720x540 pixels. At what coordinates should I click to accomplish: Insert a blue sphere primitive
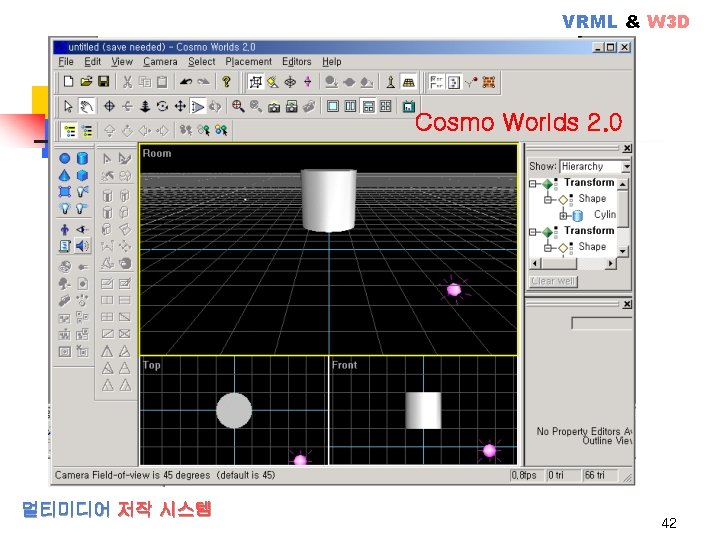coord(65,158)
